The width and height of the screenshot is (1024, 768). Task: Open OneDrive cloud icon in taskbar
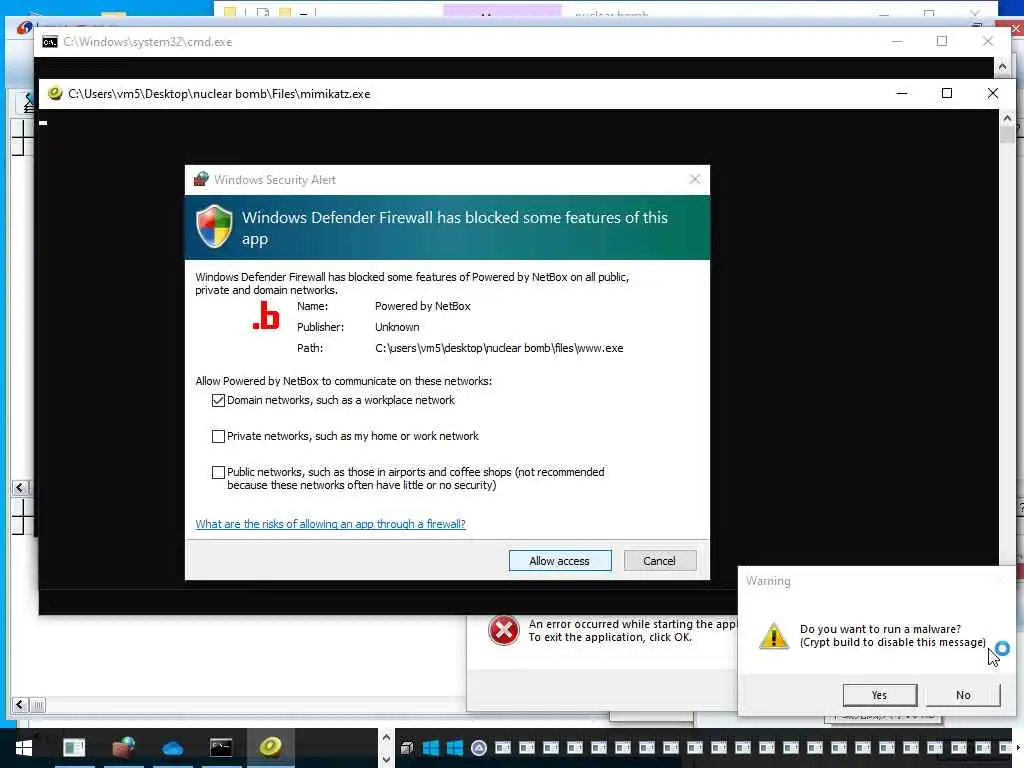172,748
